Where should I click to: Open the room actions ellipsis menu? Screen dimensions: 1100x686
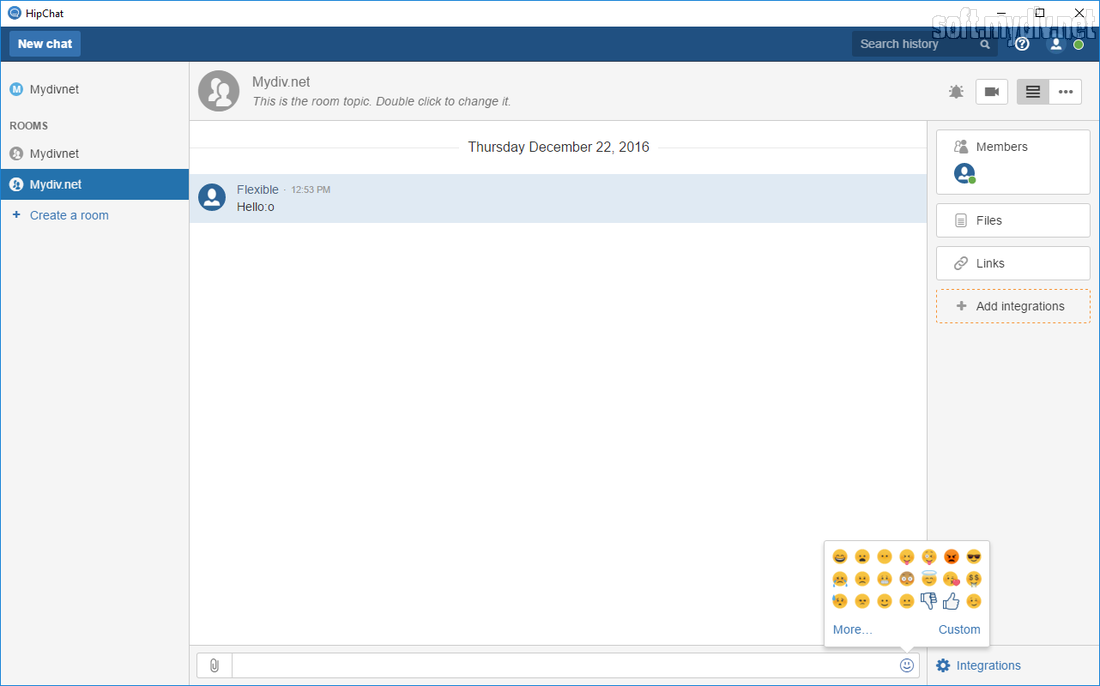pyautogui.click(x=1066, y=92)
